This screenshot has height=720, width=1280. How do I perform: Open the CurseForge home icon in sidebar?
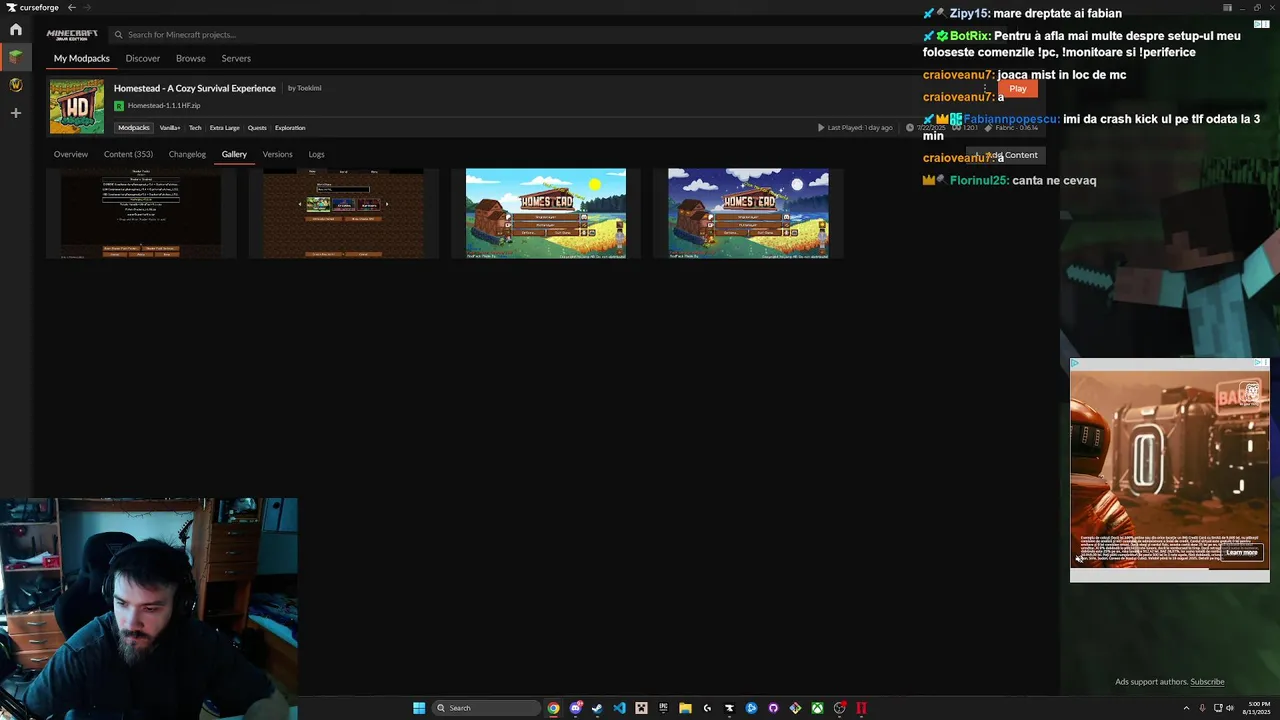[16, 30]
